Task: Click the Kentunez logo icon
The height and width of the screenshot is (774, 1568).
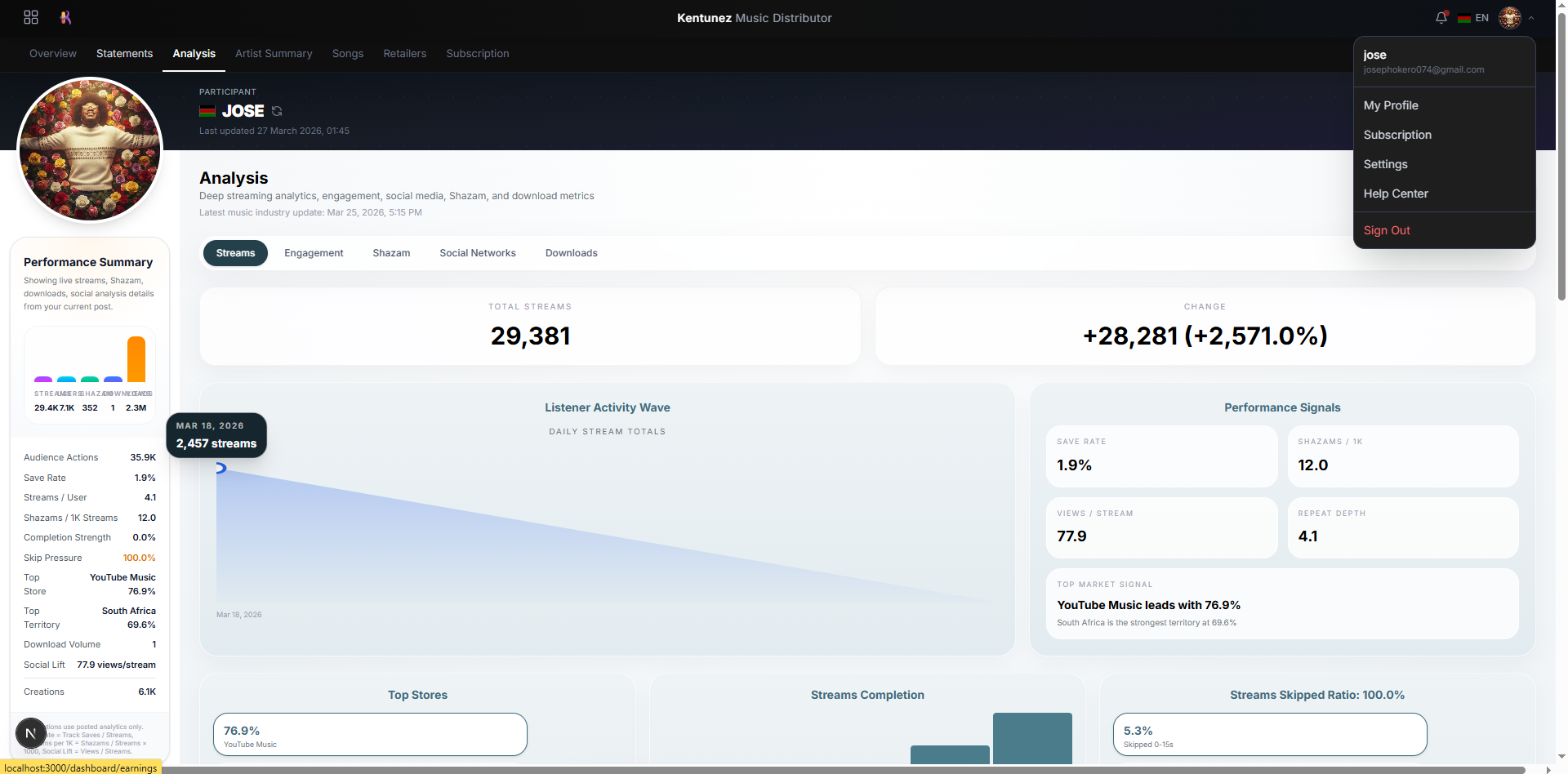Action: coord(65,17)
